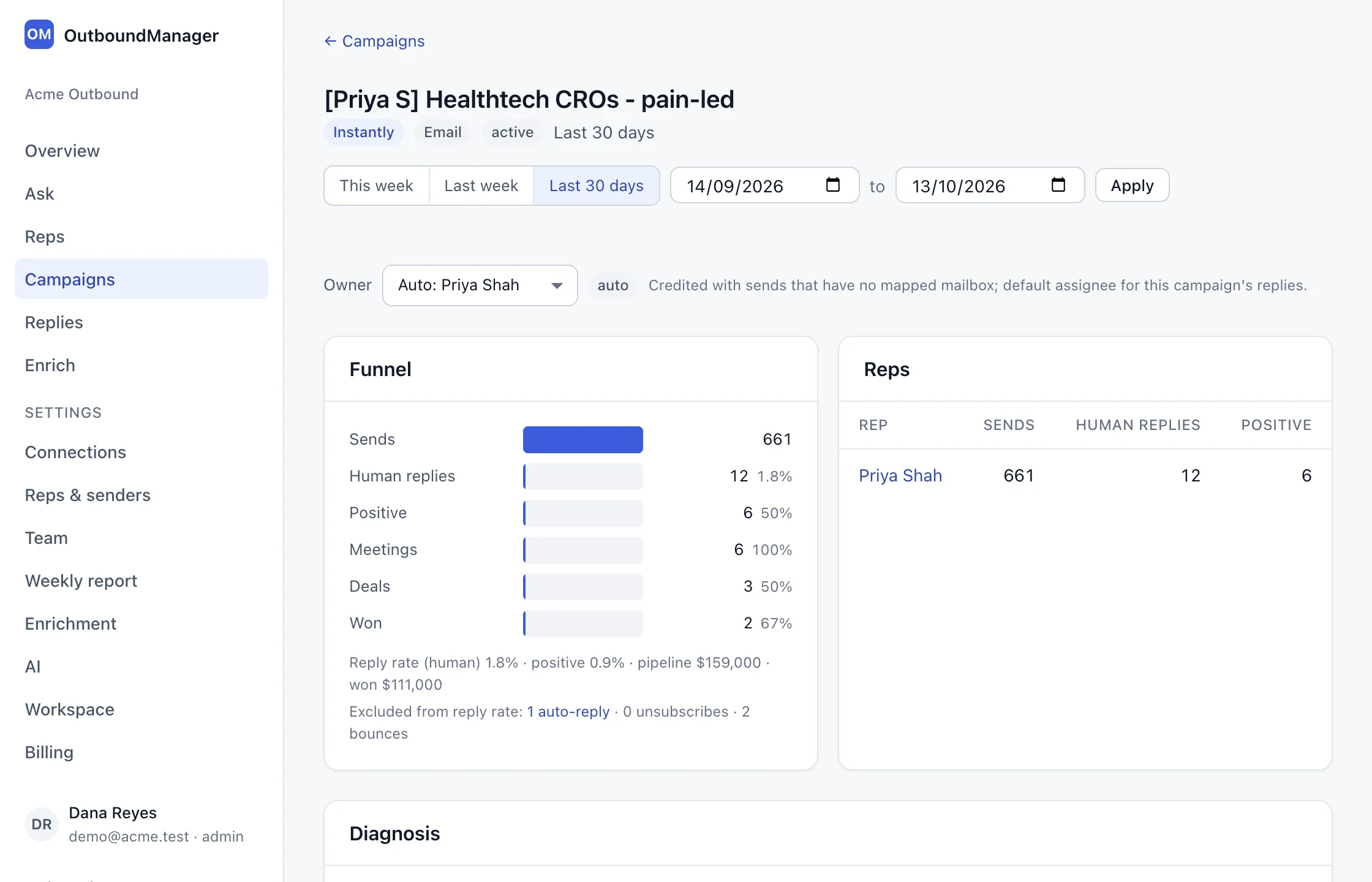
Task: Click the OutboundManager title
Action: [141, 36]
